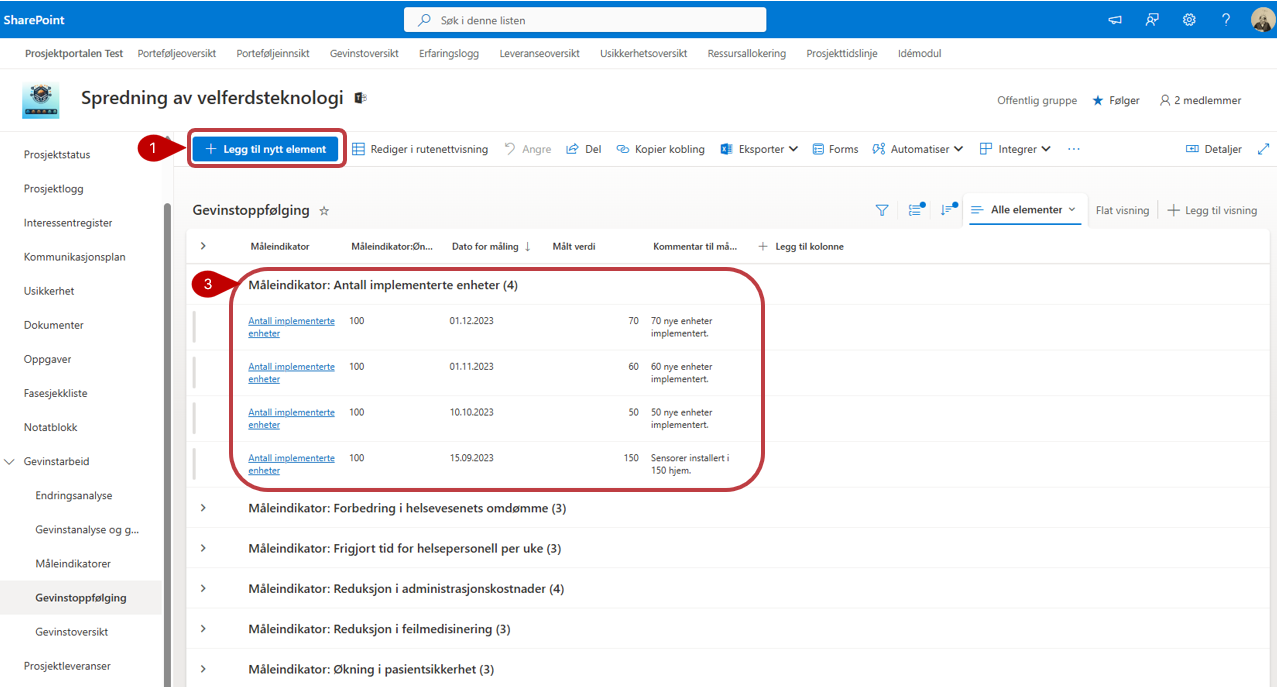Viewport: 1277px width, 687px height.
Task: Open Porteføljeoversikt in the top navigation
Action: point(177,53)
